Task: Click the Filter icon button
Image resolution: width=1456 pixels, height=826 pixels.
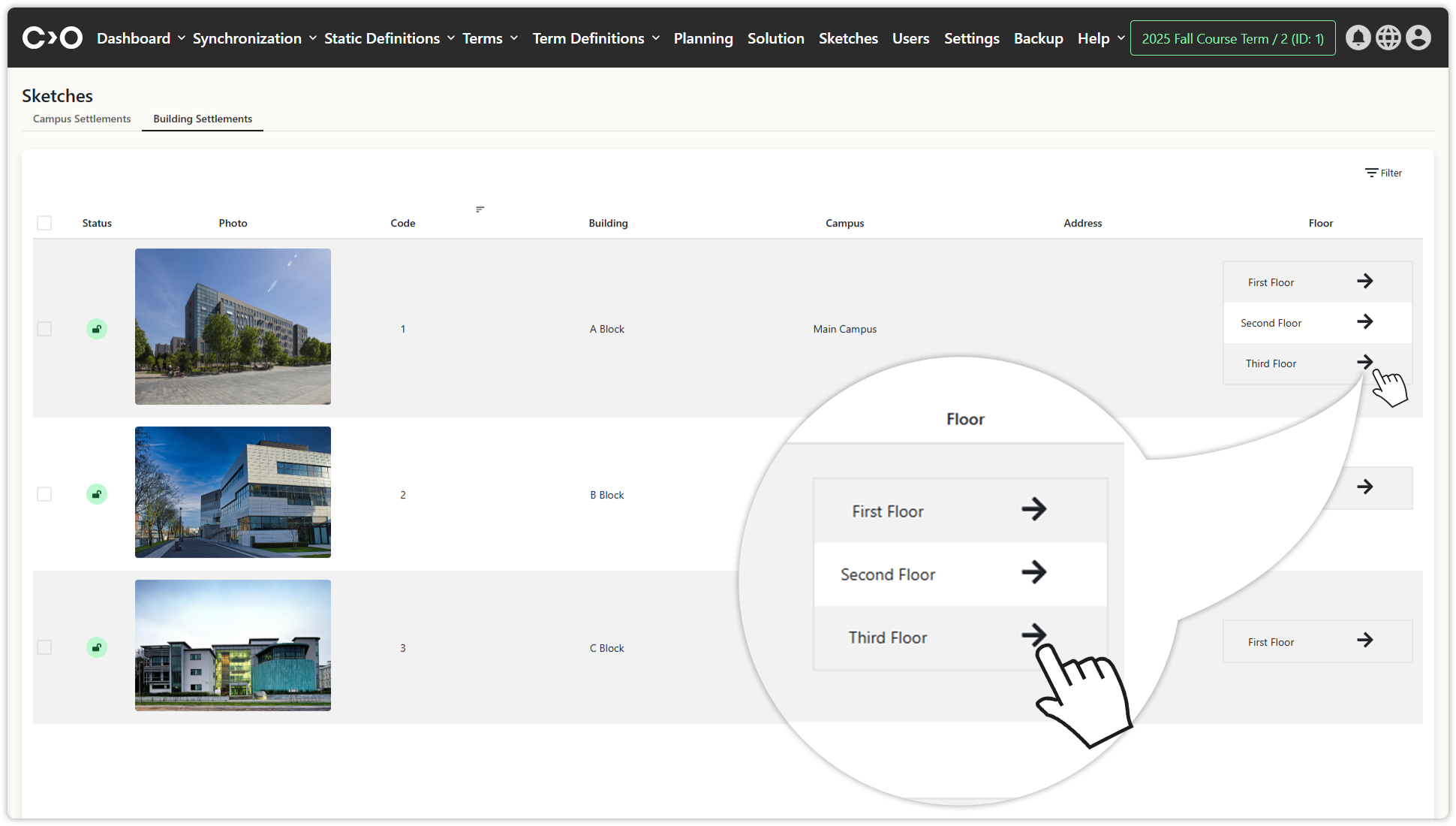Action: 1383,173
